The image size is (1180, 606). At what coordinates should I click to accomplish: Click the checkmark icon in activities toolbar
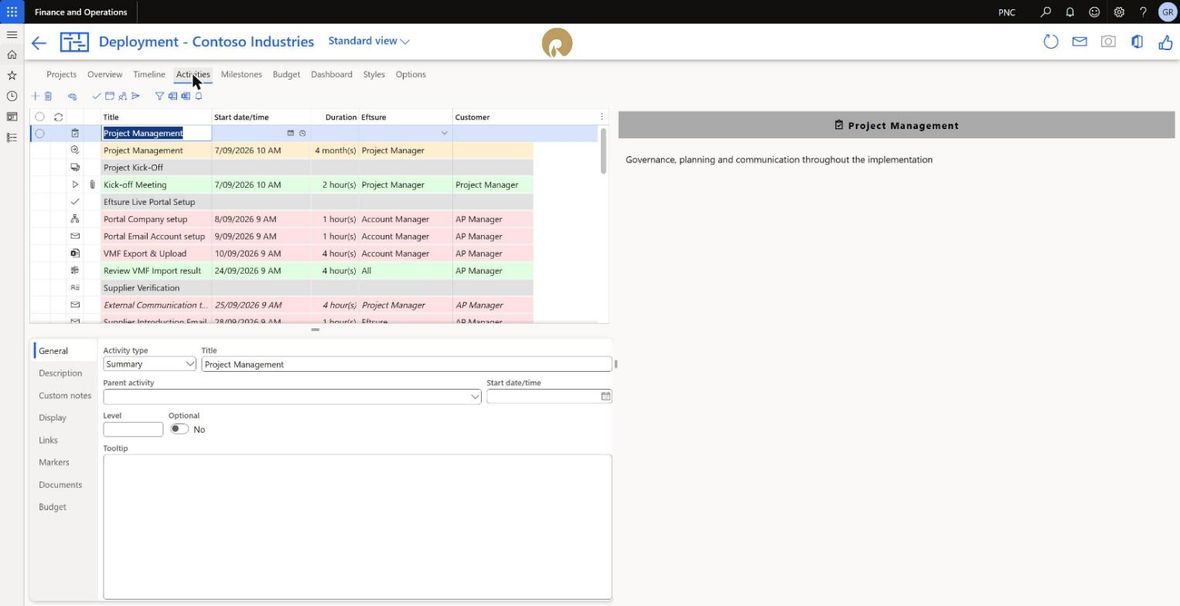point(96,96)
